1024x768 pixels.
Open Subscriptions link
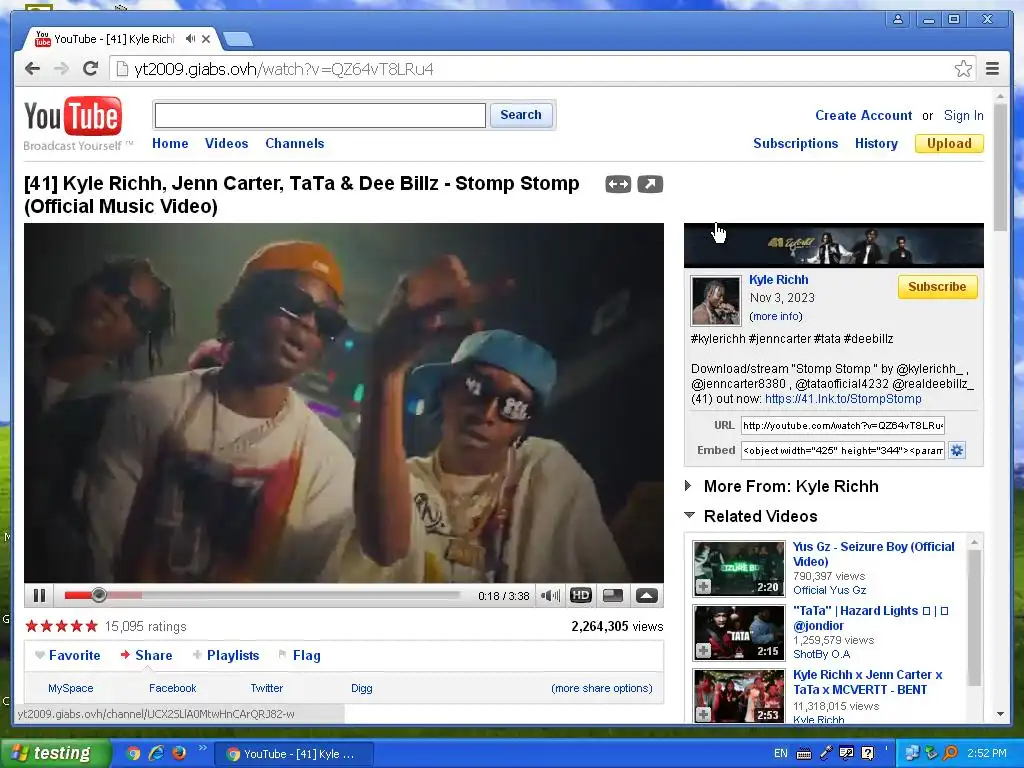[x=795, y=144]
